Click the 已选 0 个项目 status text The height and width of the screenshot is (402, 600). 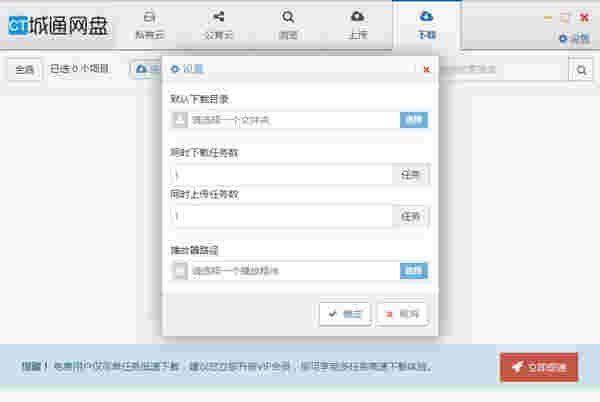tap(80, 69)
